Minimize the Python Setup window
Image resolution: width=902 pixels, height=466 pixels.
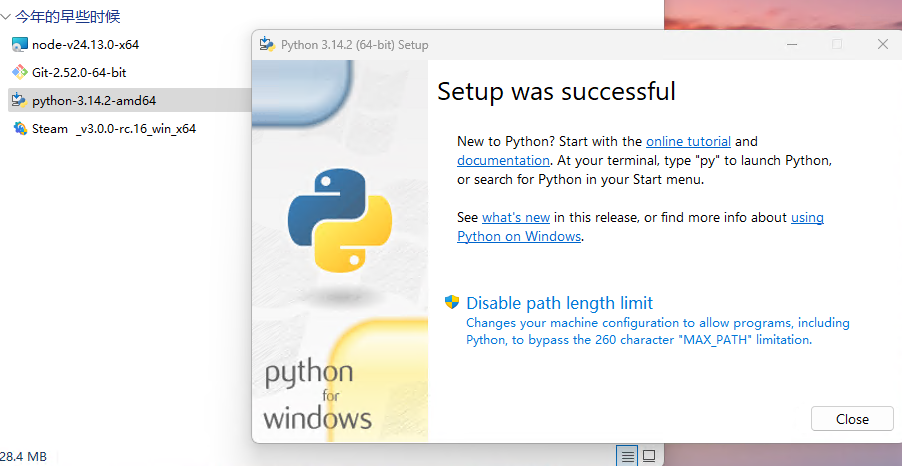click(792, 44)
